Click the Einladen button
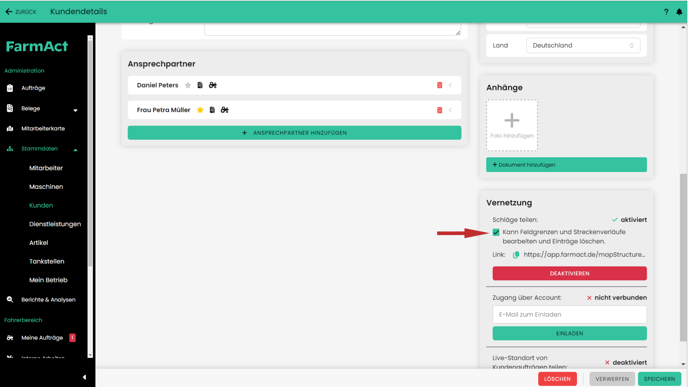The image size is (688, 387). point(569,333)
